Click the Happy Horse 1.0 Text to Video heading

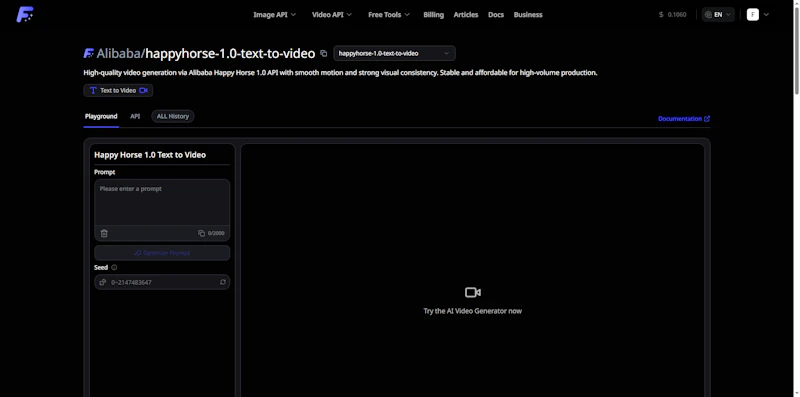(150, 155)
